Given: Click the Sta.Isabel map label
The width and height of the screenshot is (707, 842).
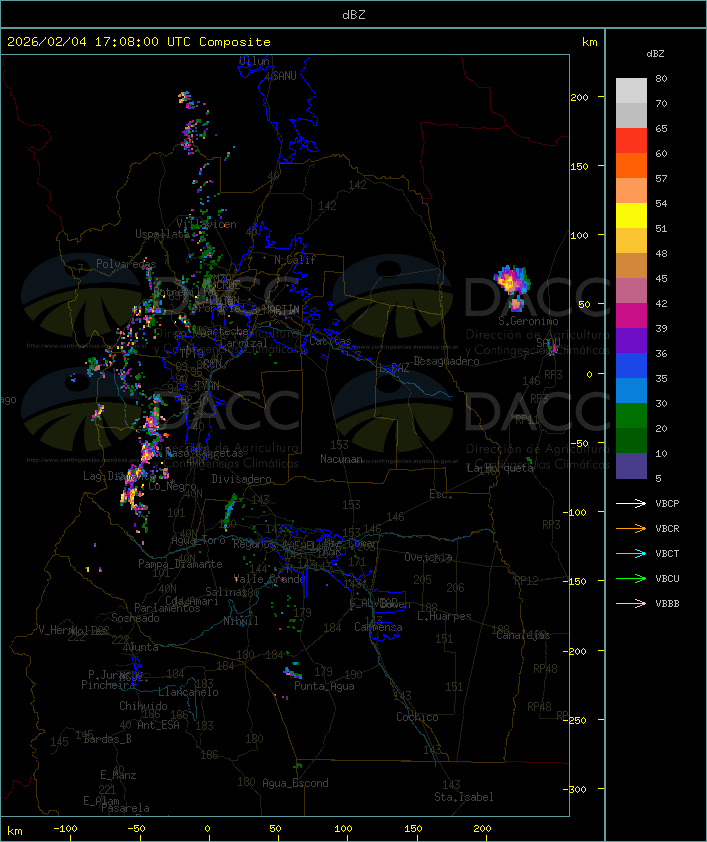Looking at the screenshot, I should point(464,797).
